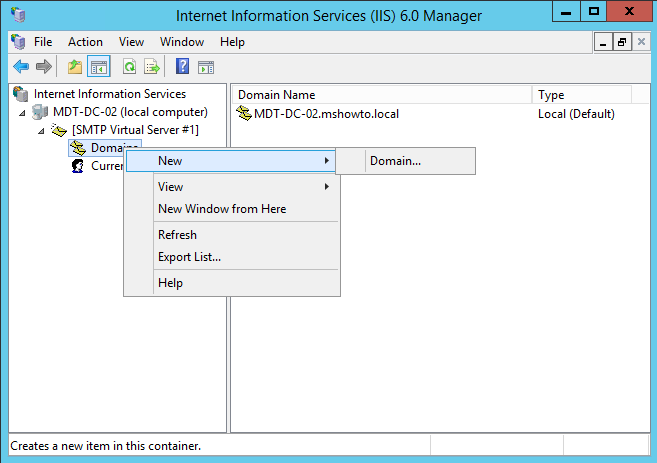Image resolution: width=657 pixels, height=463 pixels.
Task: Click the blue Help question mark icon
Action: (182, 66)
